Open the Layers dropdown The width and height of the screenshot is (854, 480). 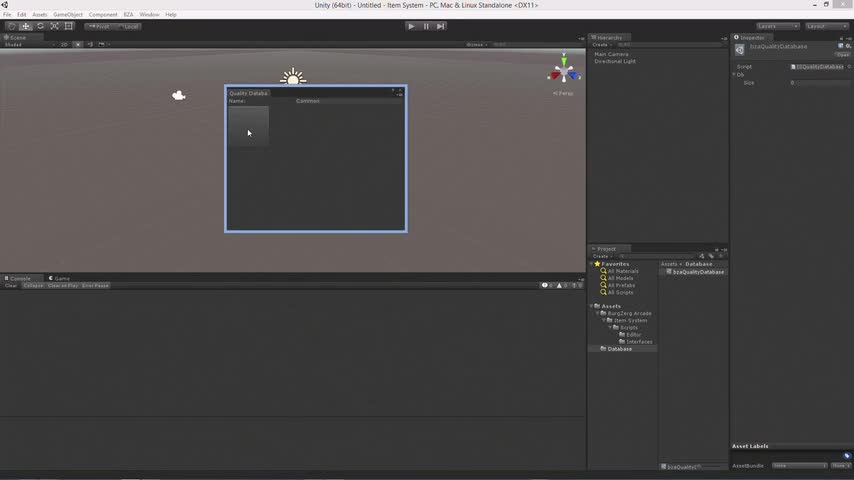(777, 26)
